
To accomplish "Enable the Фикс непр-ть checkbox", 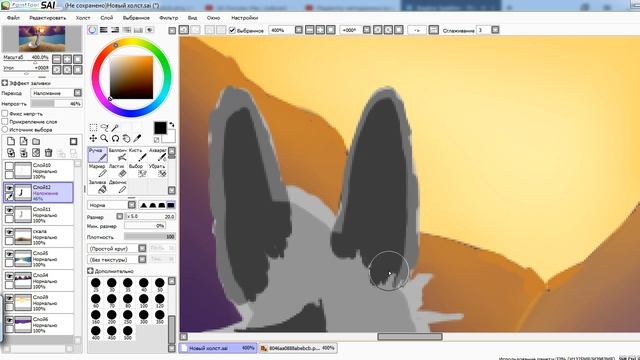I will (x=5, y=113).
